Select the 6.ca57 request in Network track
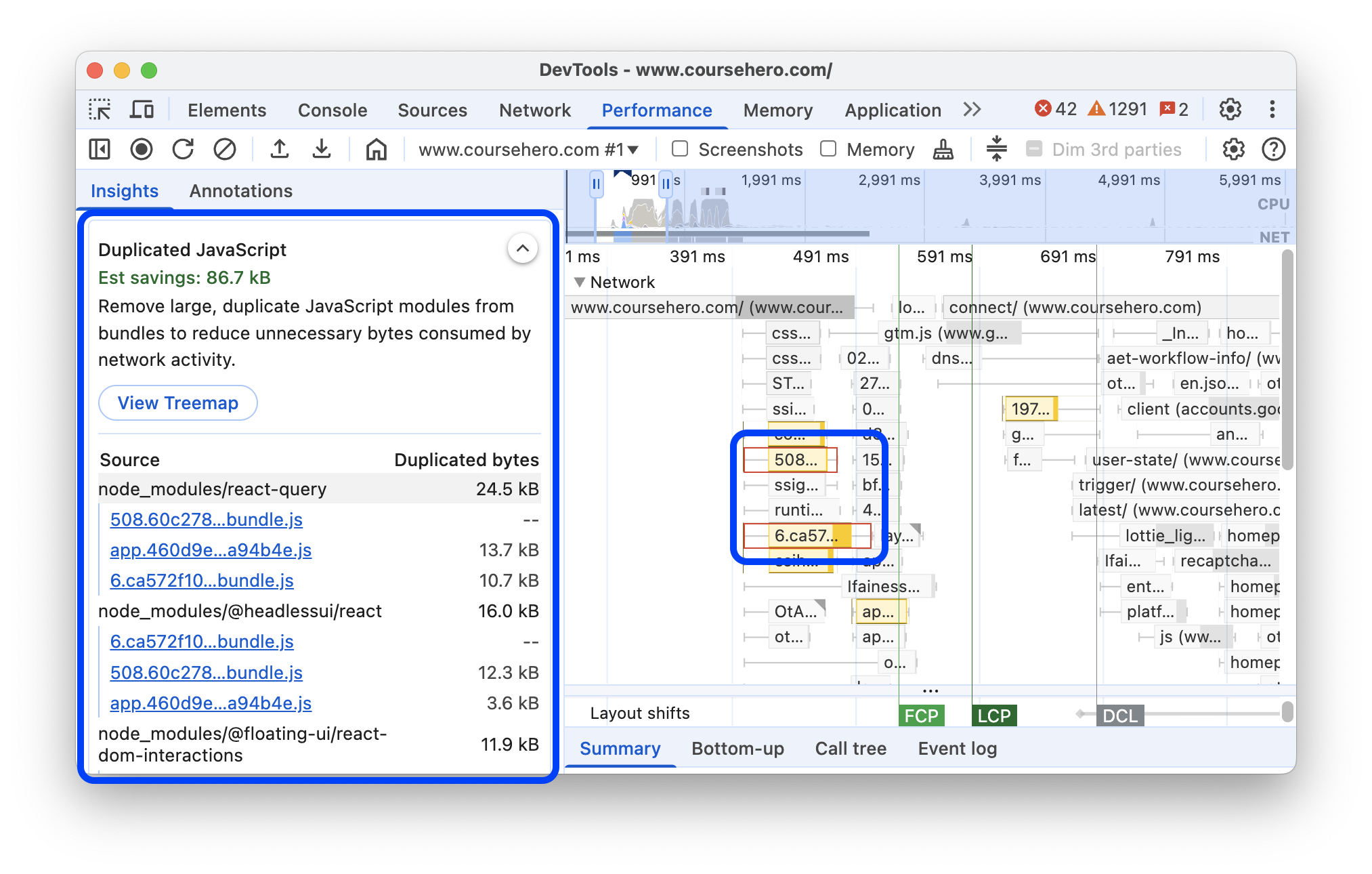Image resolution: width=1372 pixels, height=874 pixels. tap(806, 535)
